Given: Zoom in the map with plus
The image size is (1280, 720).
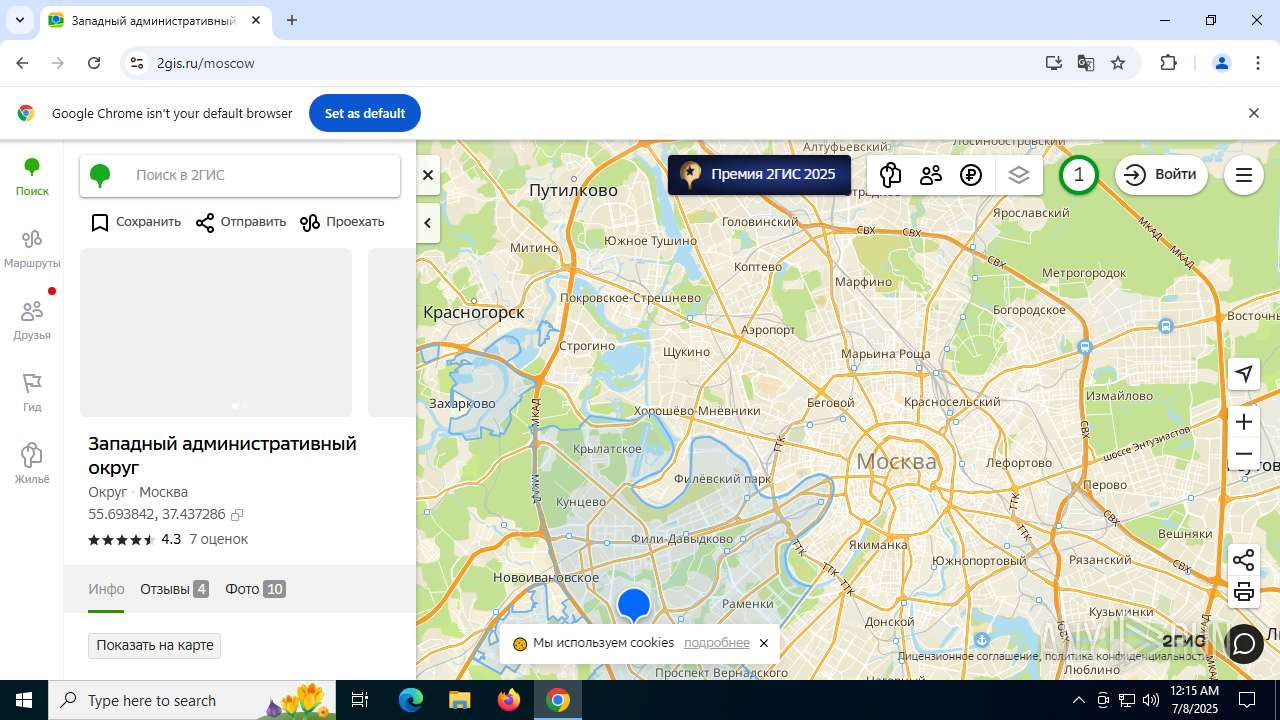Looking at the screenshot, I should 1244,422.
